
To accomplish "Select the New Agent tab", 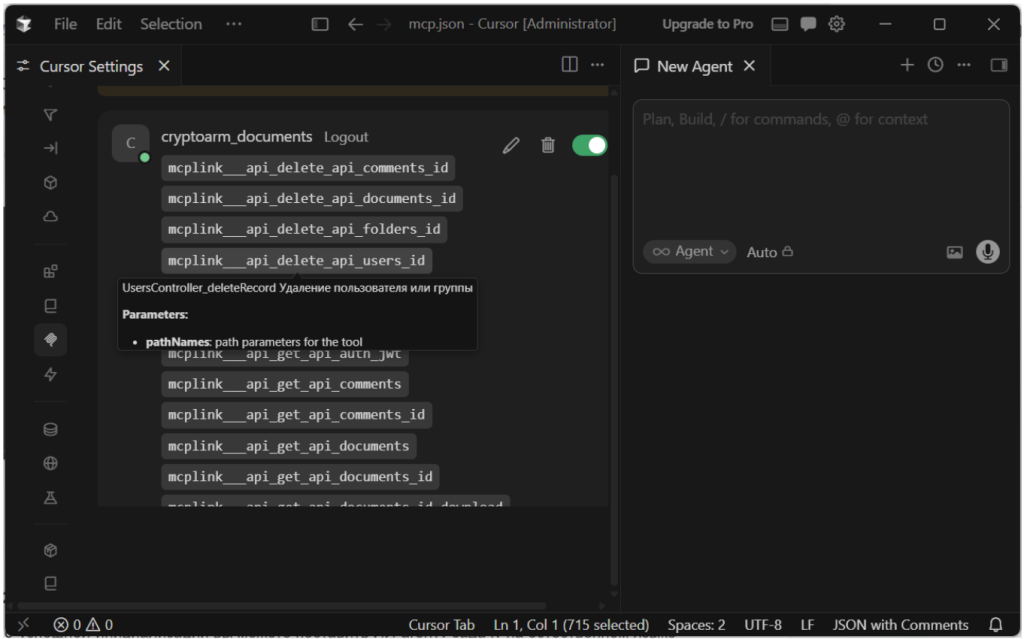I will pos(694,66).
